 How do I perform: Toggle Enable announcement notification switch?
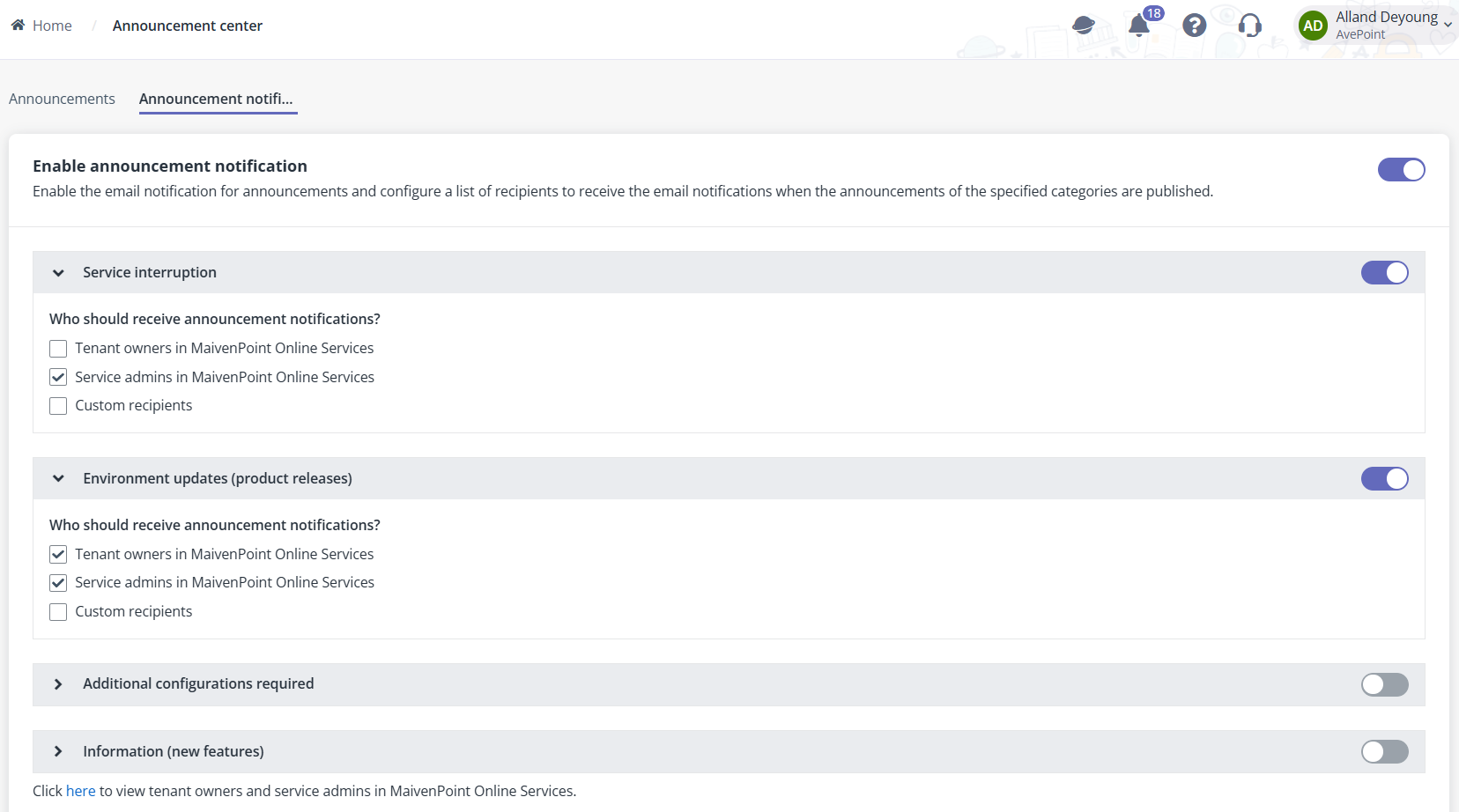point(1401,169)
